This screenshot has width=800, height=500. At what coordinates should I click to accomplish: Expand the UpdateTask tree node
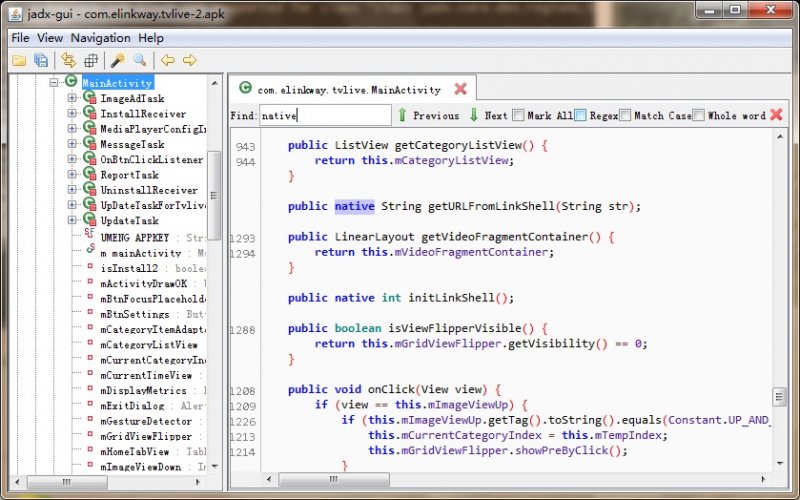click(x=72, y=220)
